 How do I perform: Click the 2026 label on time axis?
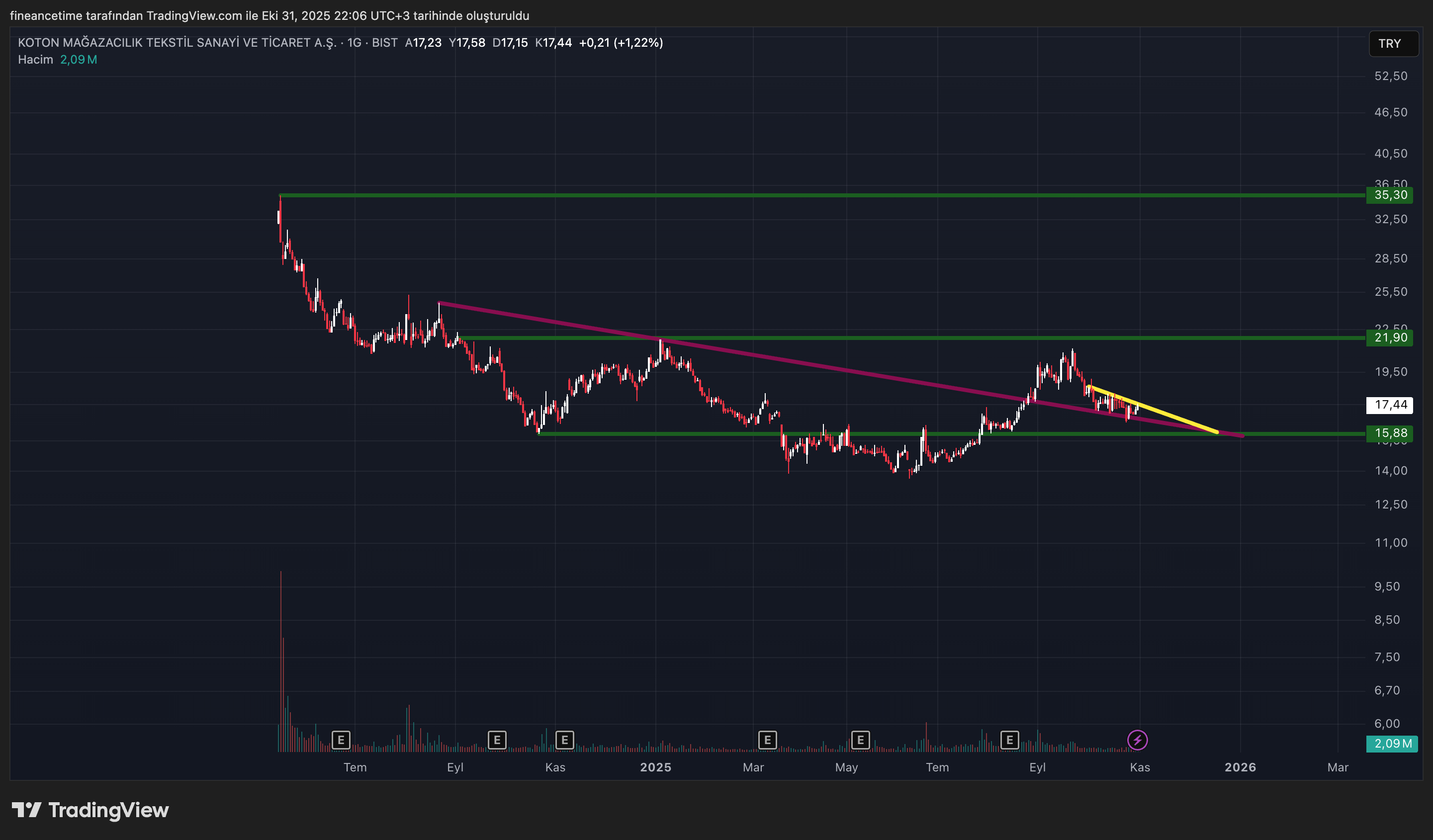pos(1240,767)
